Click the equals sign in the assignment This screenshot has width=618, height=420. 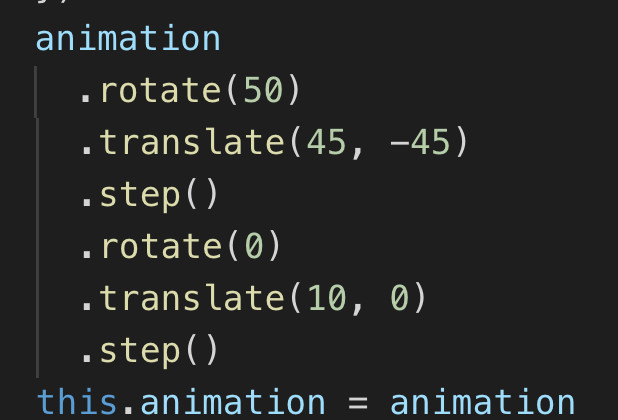[357, 401]
